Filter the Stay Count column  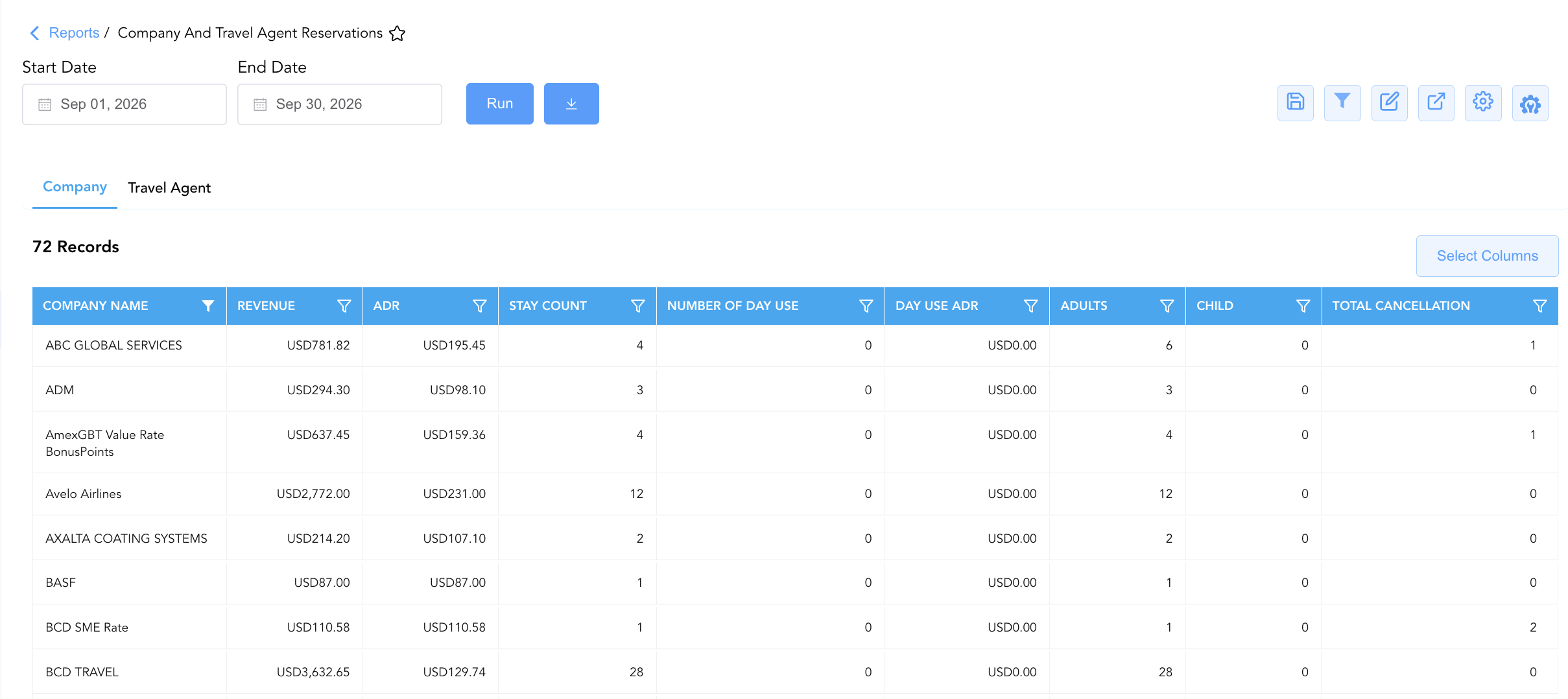(637, 306)
